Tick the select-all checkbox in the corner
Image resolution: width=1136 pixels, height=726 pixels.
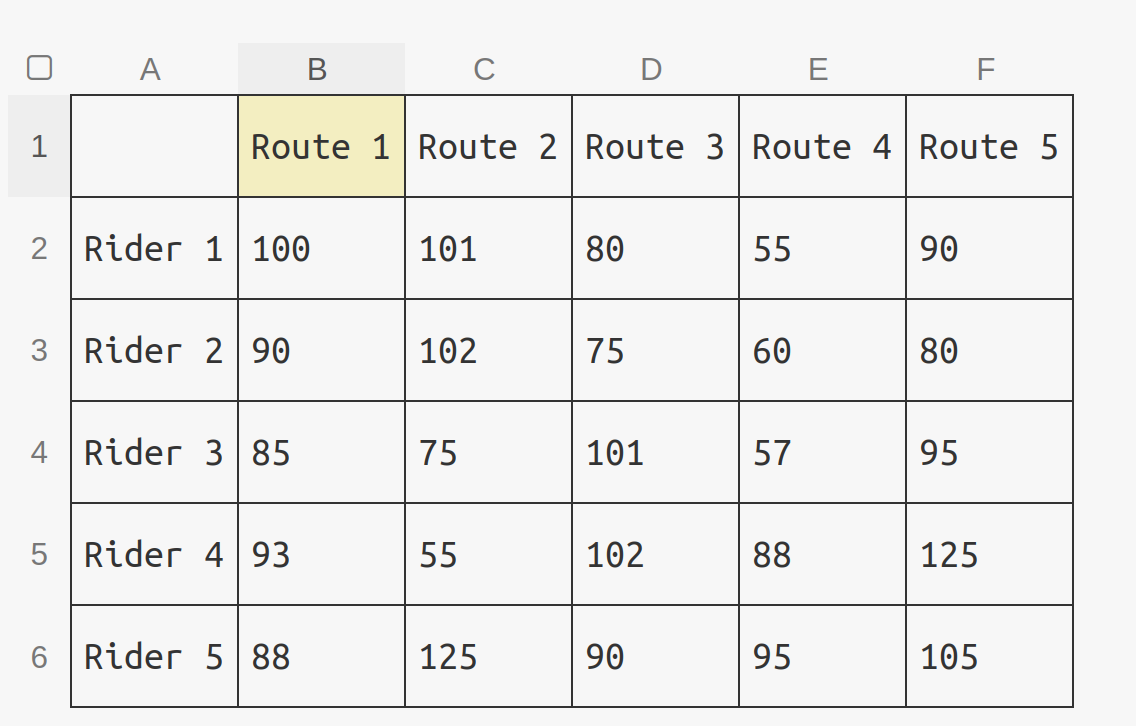click(x=39, y=68)
